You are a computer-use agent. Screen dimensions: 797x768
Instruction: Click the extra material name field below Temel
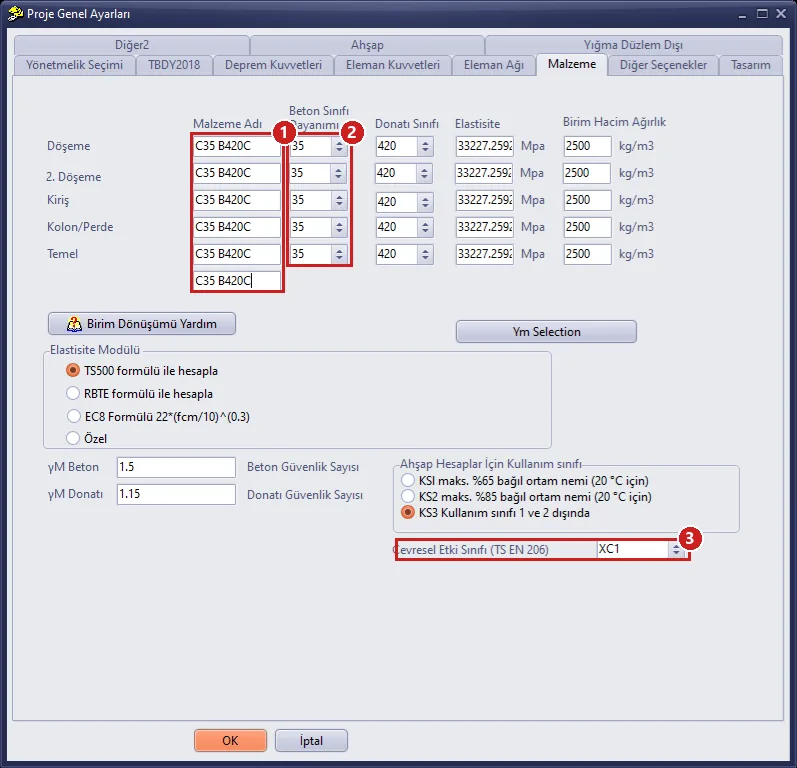point(236,281)
